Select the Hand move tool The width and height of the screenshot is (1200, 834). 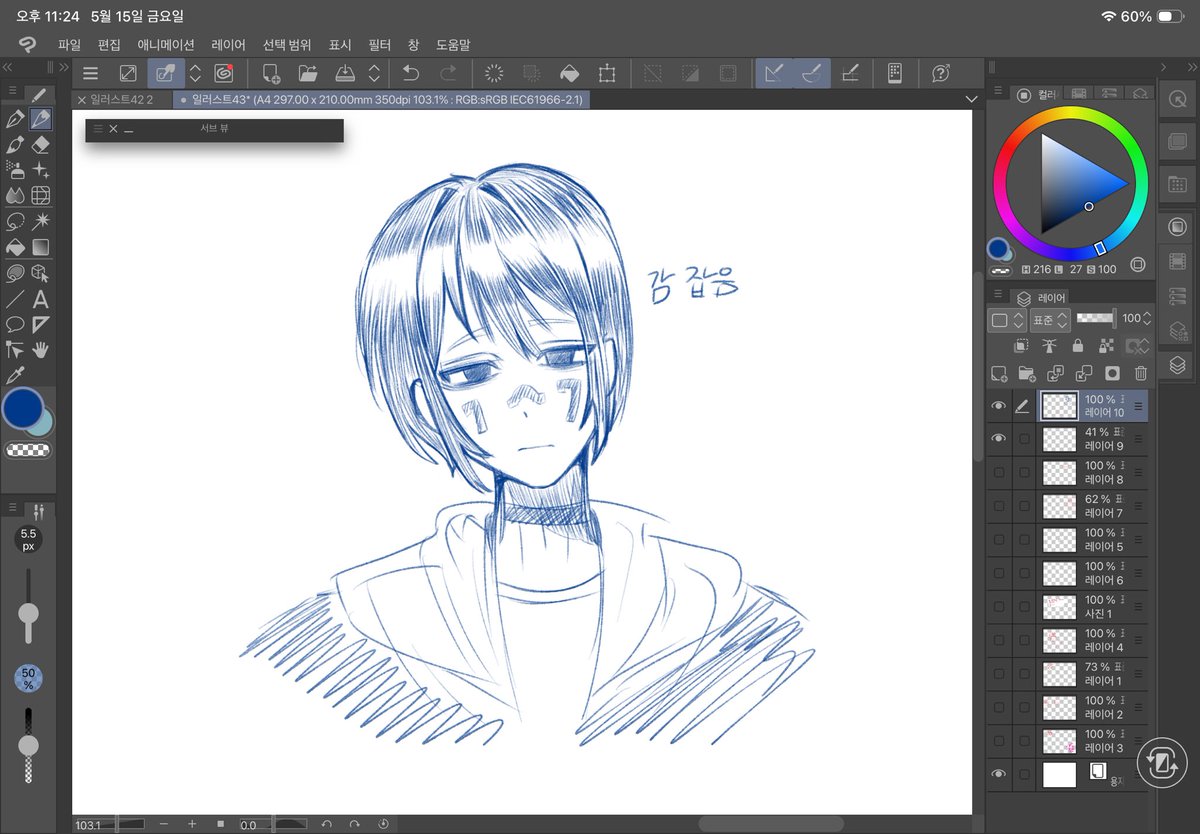[x=41, y=350]
